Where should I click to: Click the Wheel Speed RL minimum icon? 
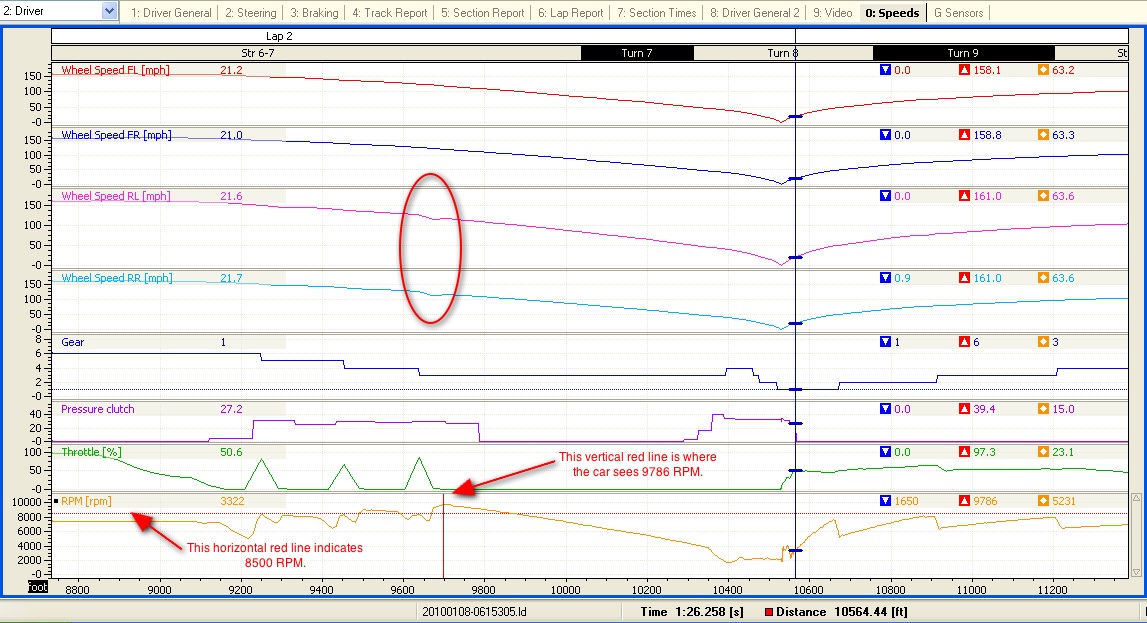[x=885, y=196]
